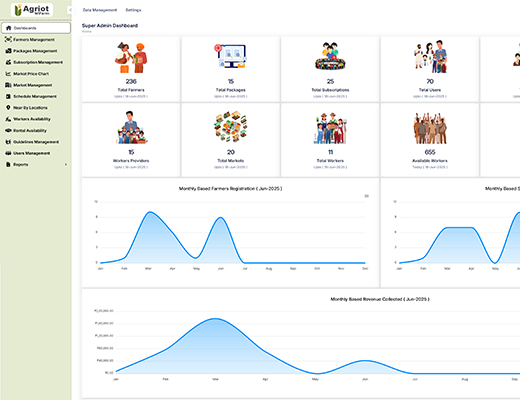Open the Settings menu
The image size is (520, 400).
(x=133, y=10)
